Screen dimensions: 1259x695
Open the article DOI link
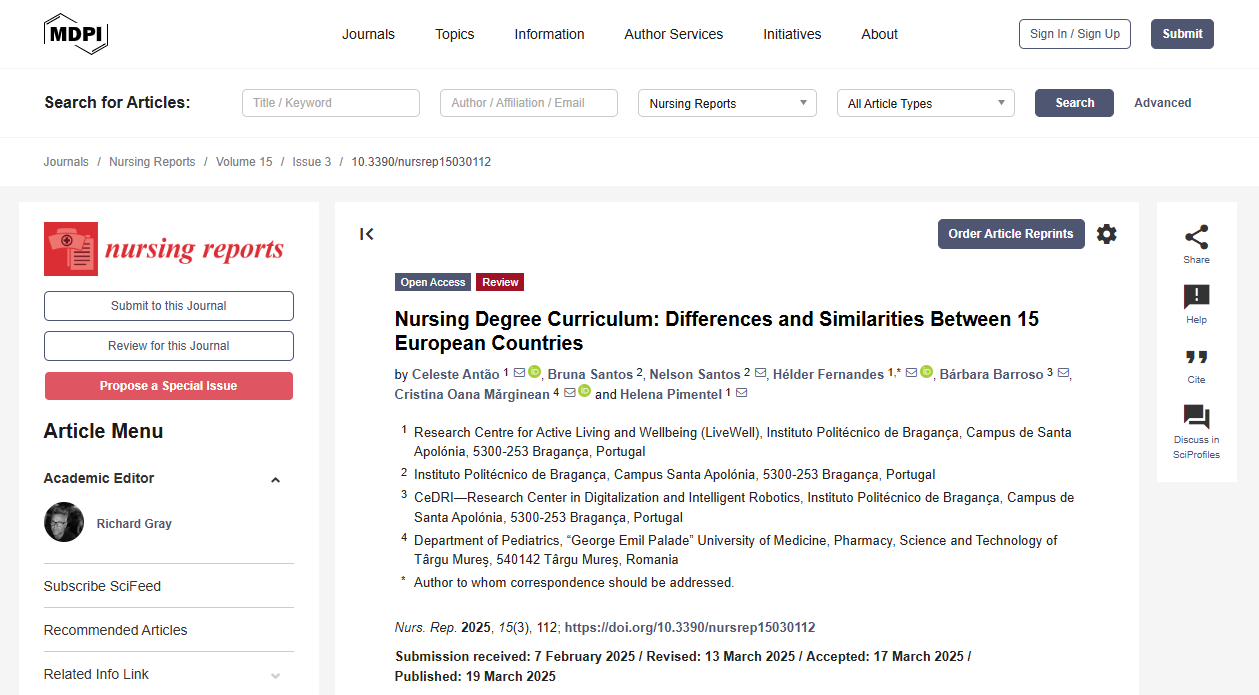pos(689,628)
